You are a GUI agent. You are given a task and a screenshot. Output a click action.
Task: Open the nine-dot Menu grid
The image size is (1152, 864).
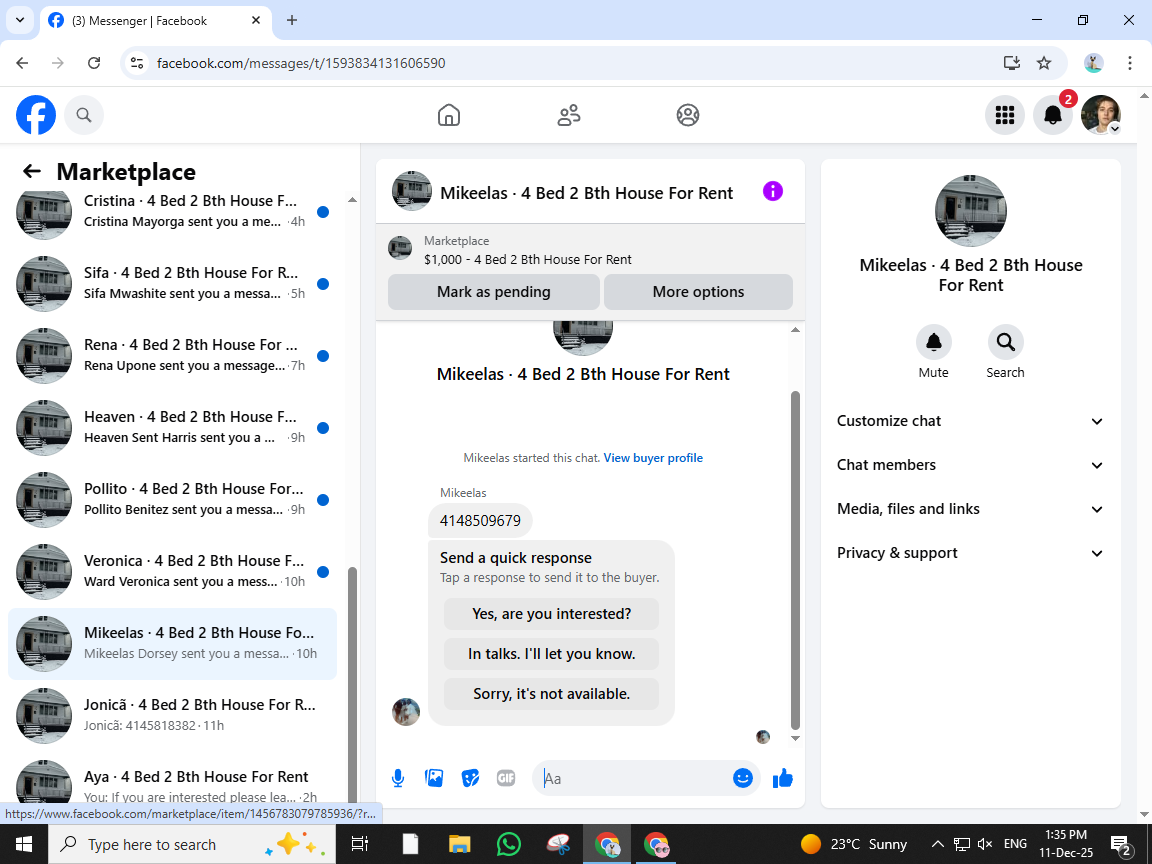coord(1004,115)
